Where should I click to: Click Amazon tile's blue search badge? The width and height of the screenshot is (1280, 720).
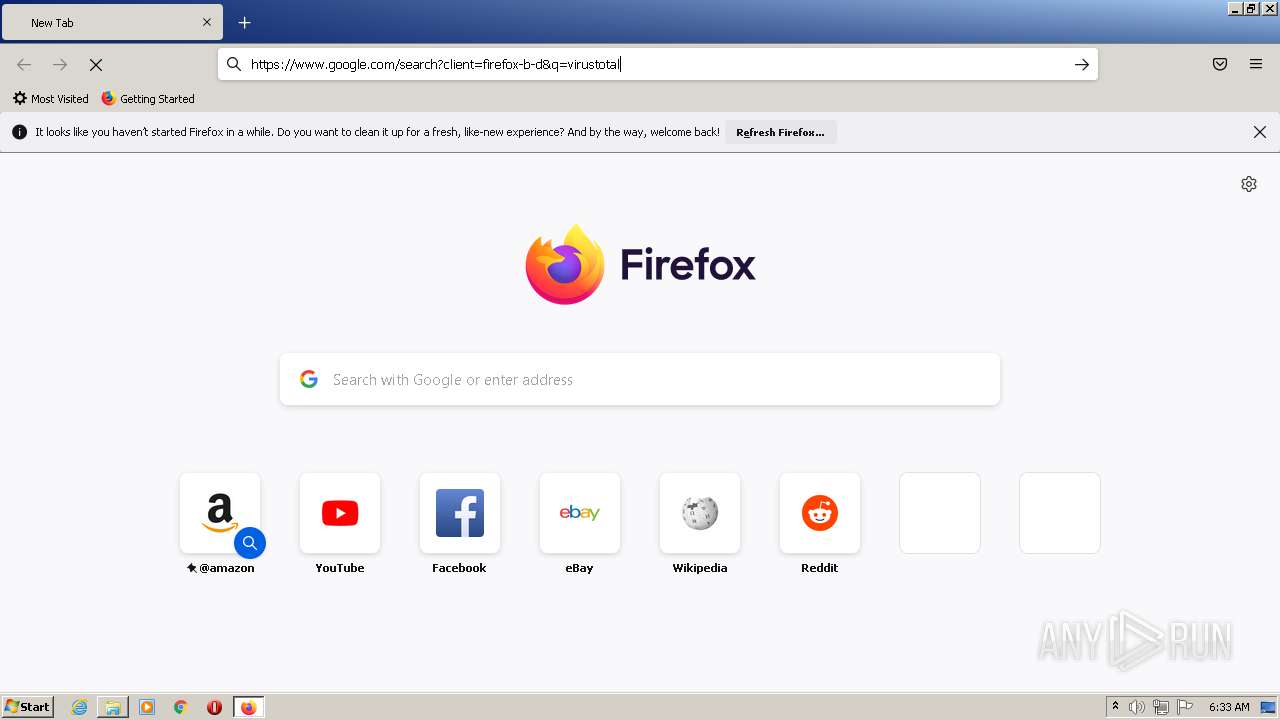pos(250,543)
